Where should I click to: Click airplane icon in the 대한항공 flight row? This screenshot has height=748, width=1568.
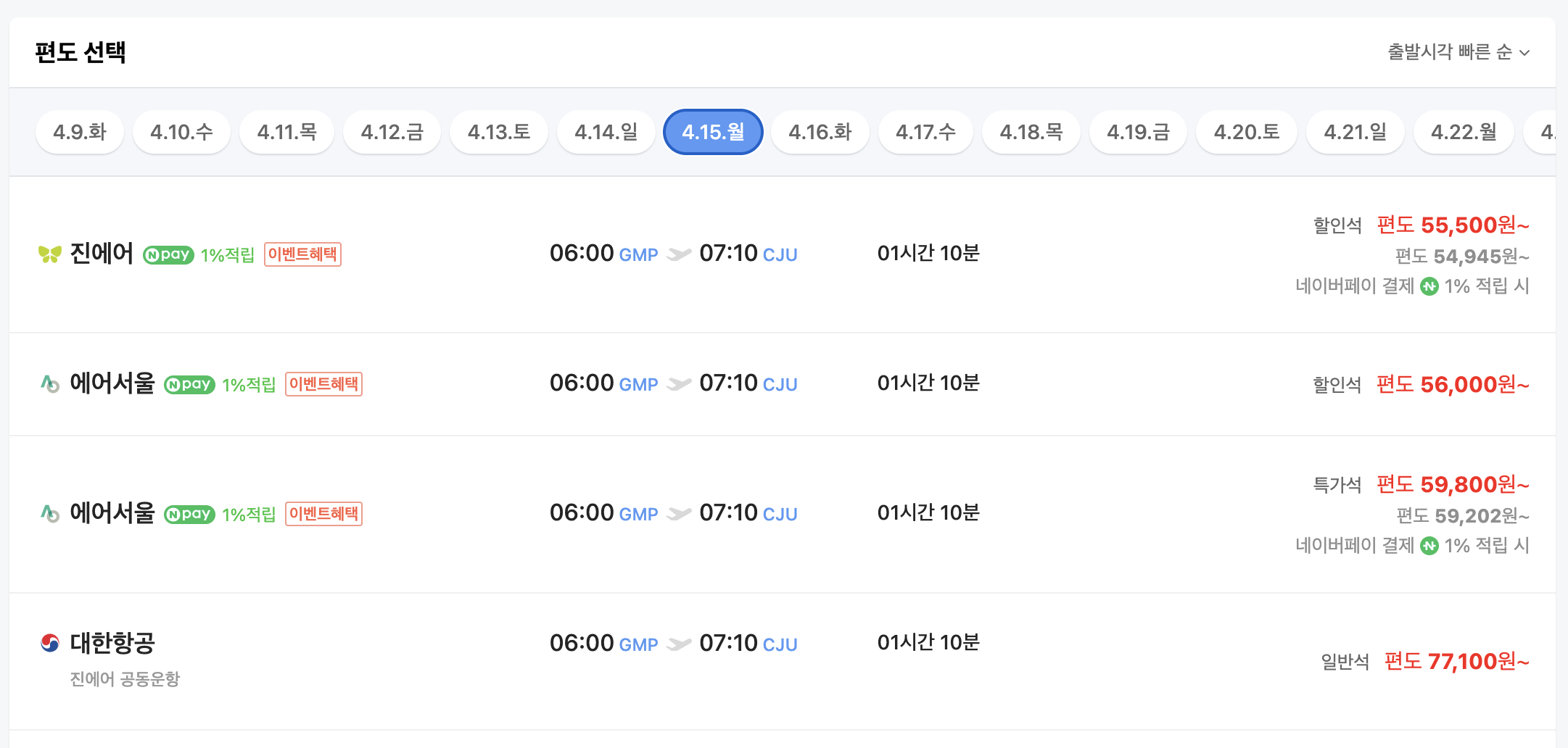679,644
